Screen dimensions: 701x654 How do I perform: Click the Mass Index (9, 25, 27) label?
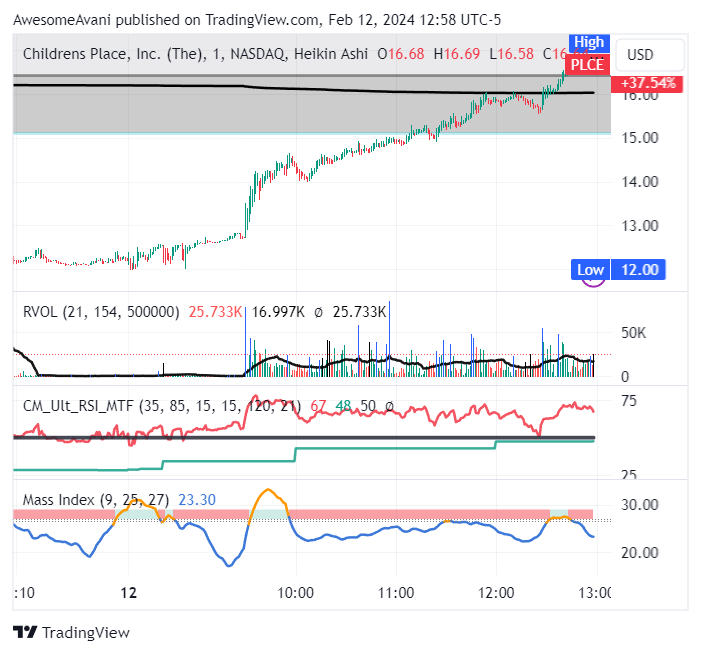click(x=96, y=499)
